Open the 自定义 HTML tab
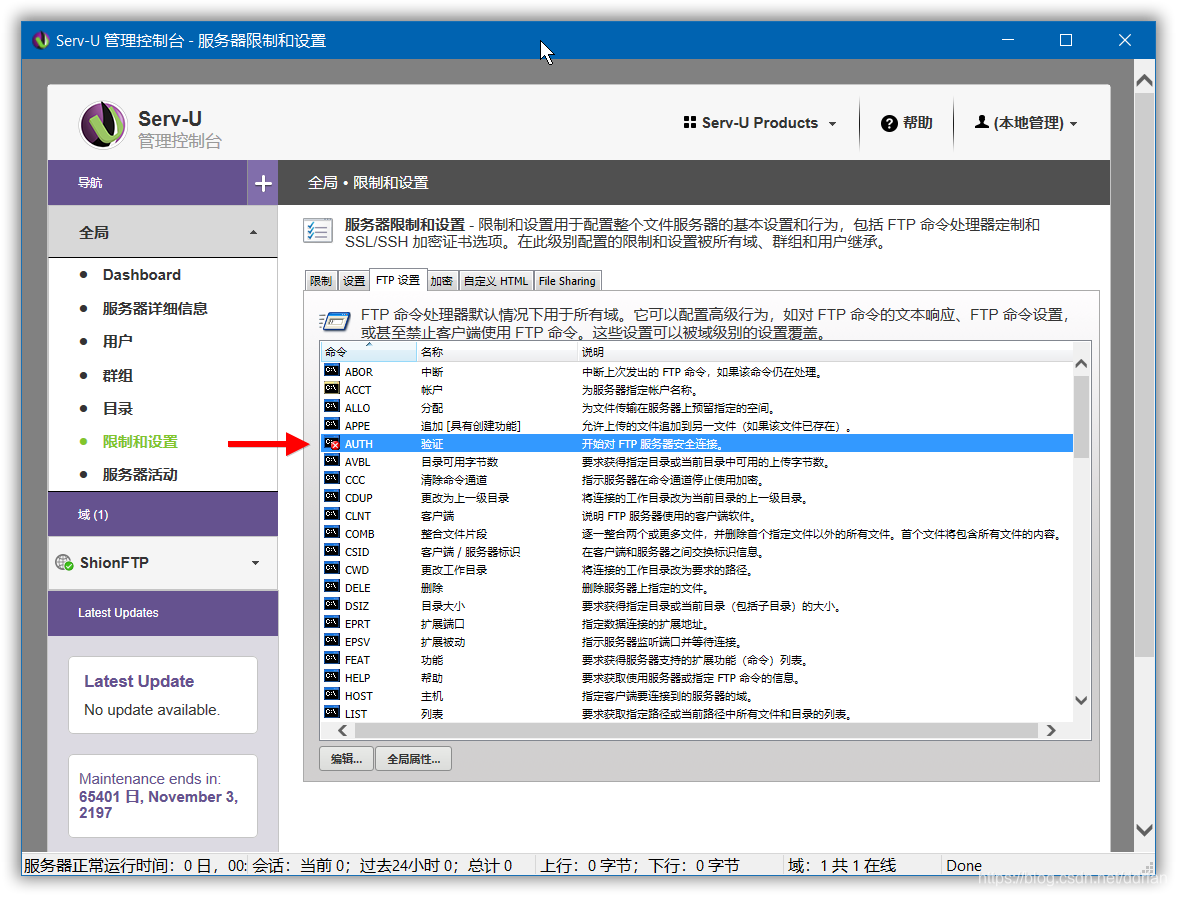The height and width of the screenshot is (897, 1177). point(495,281)
